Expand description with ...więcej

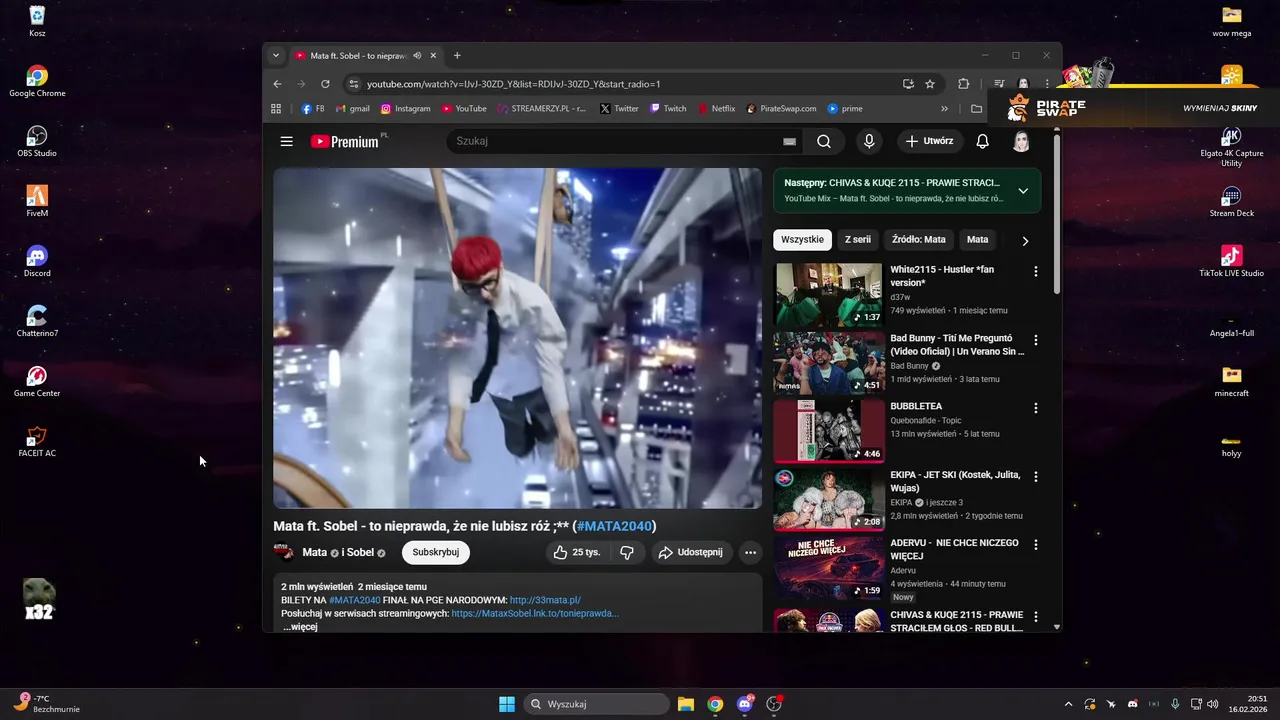tap(300, 627)
